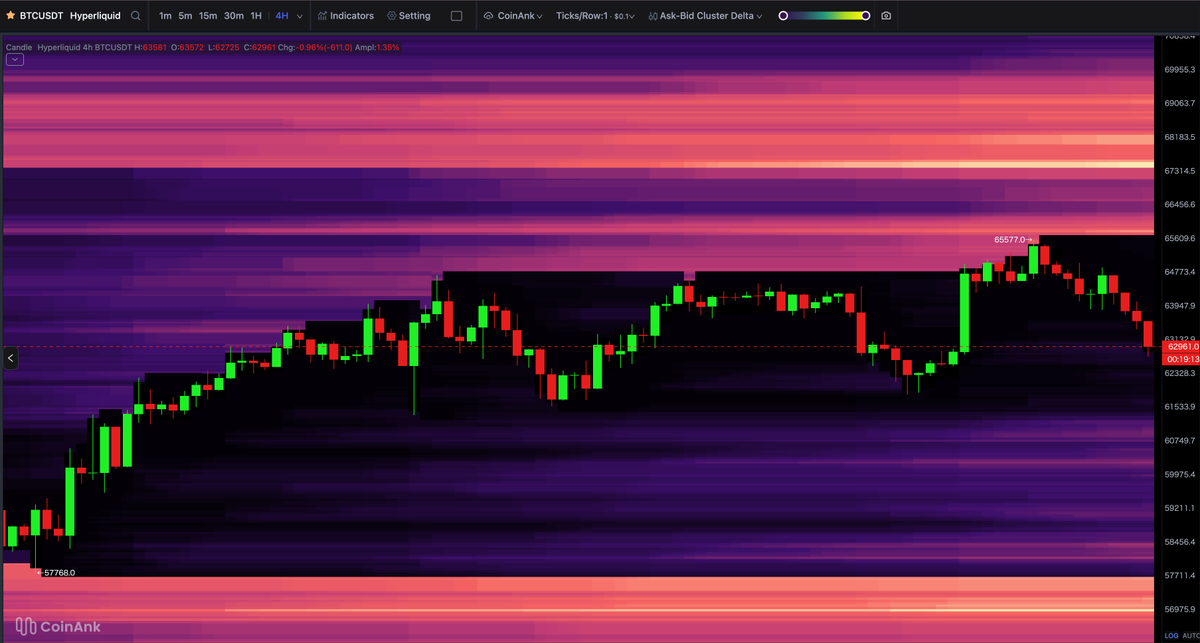Switch to the 30m timeframe
1200x643 pixels.
tap(234, 16)
